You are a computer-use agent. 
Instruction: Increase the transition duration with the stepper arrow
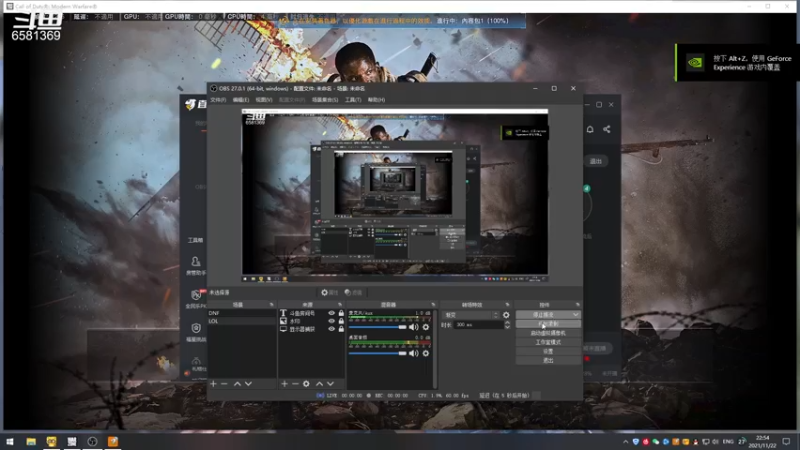(507, 322)
